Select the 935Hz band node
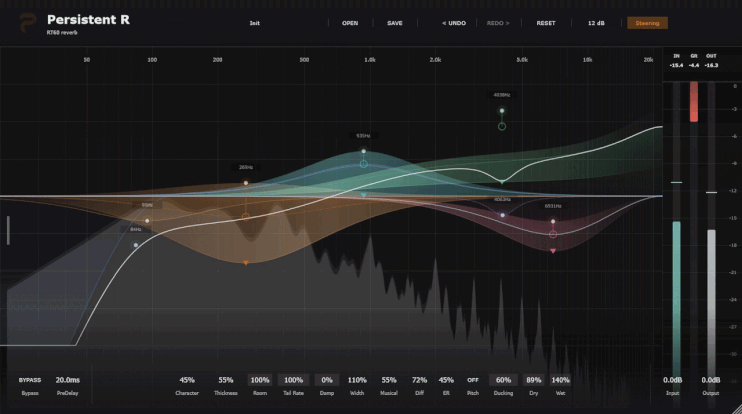 pyautogui.click(x=363, y=151)
